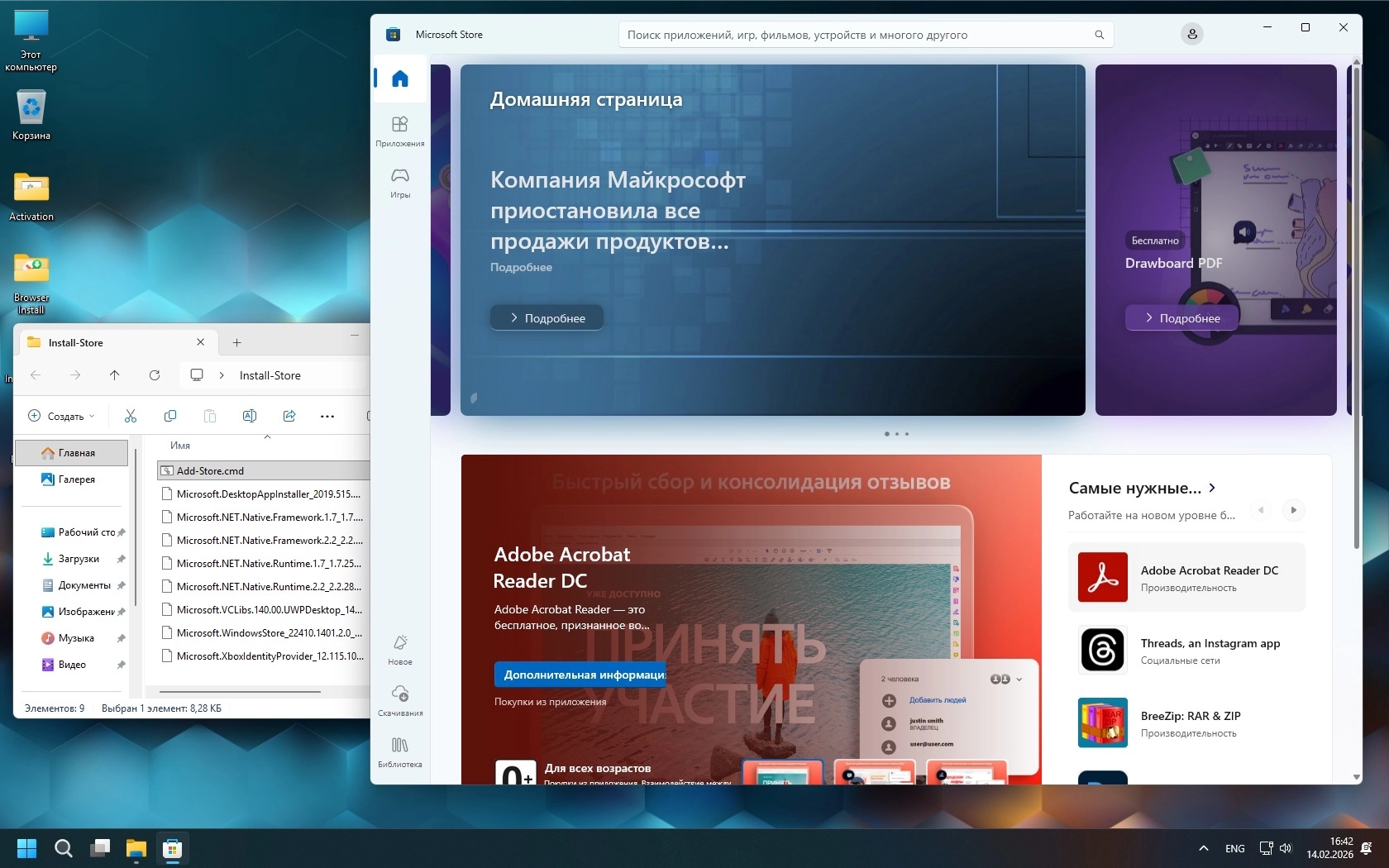
Task: Click the Share icon in Explorer toolbar
Action: tap(289, 416)
